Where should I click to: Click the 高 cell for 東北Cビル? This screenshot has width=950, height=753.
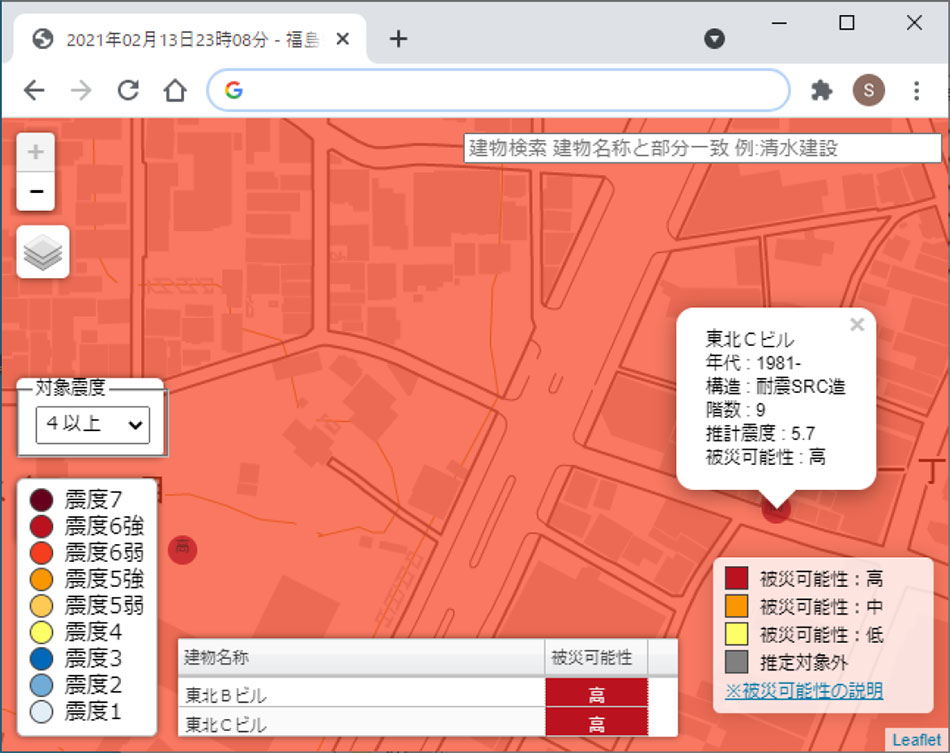click(x=596, y=722)
